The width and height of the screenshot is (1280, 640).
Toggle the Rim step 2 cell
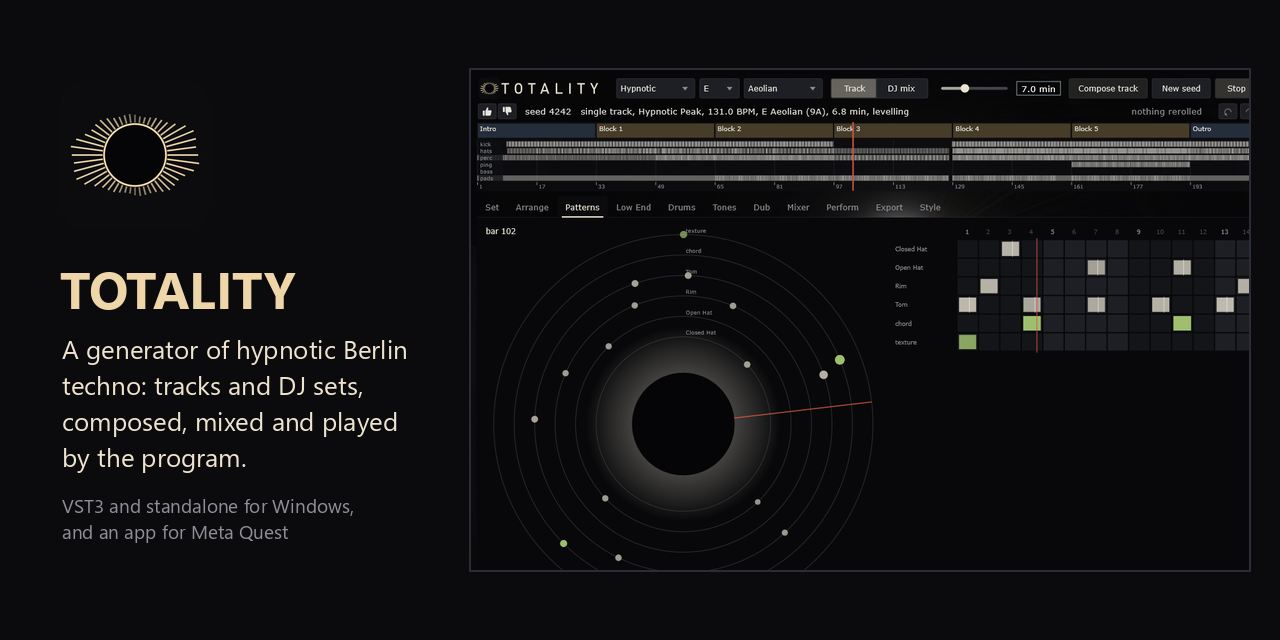point(989,286)
